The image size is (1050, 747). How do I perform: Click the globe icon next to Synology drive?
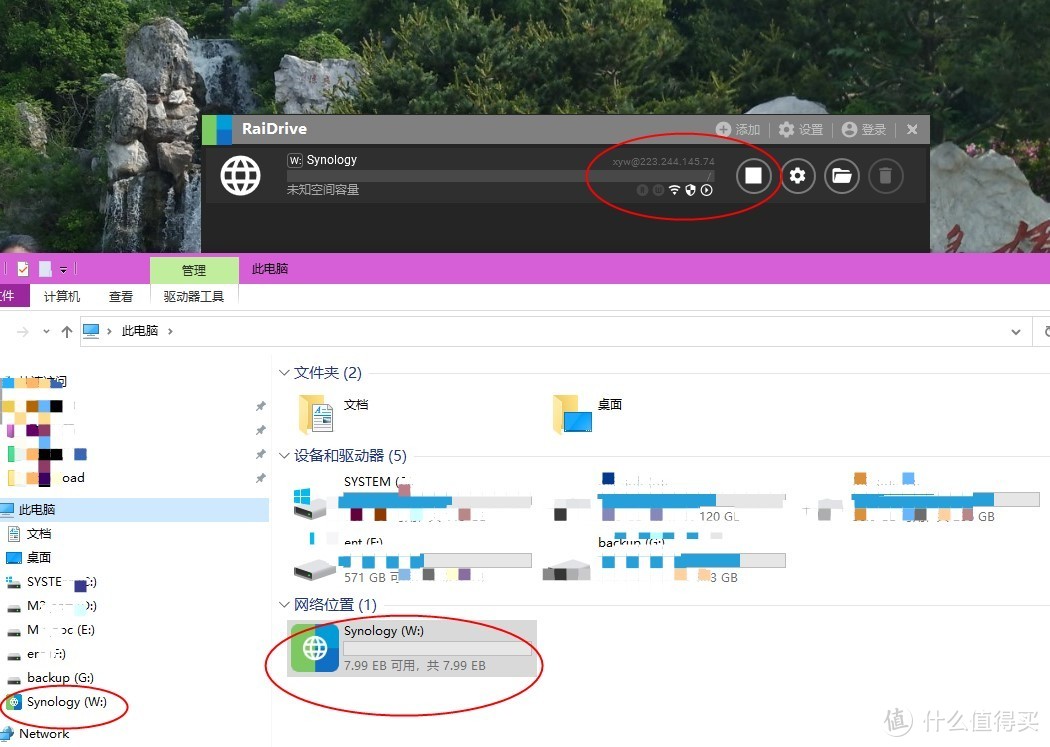(x=240, y=174)
